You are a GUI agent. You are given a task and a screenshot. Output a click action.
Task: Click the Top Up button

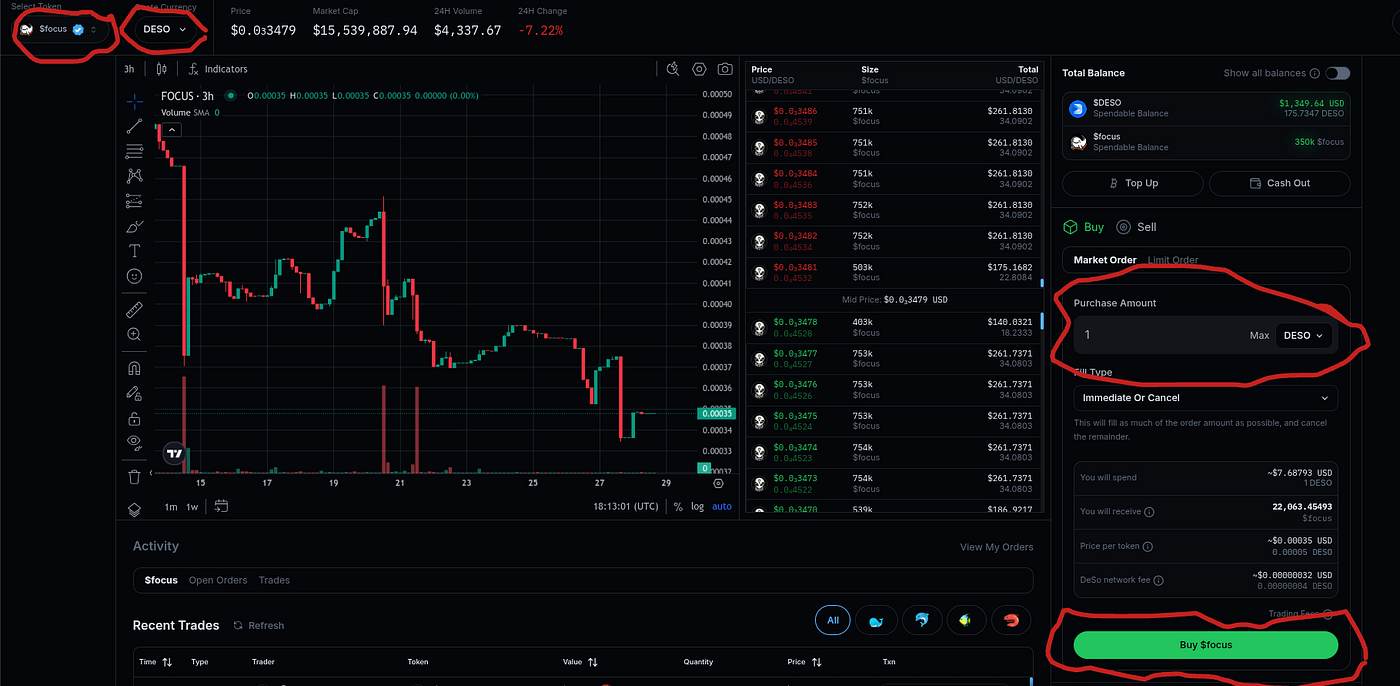pyautogui.click(x=1132, y=183)
